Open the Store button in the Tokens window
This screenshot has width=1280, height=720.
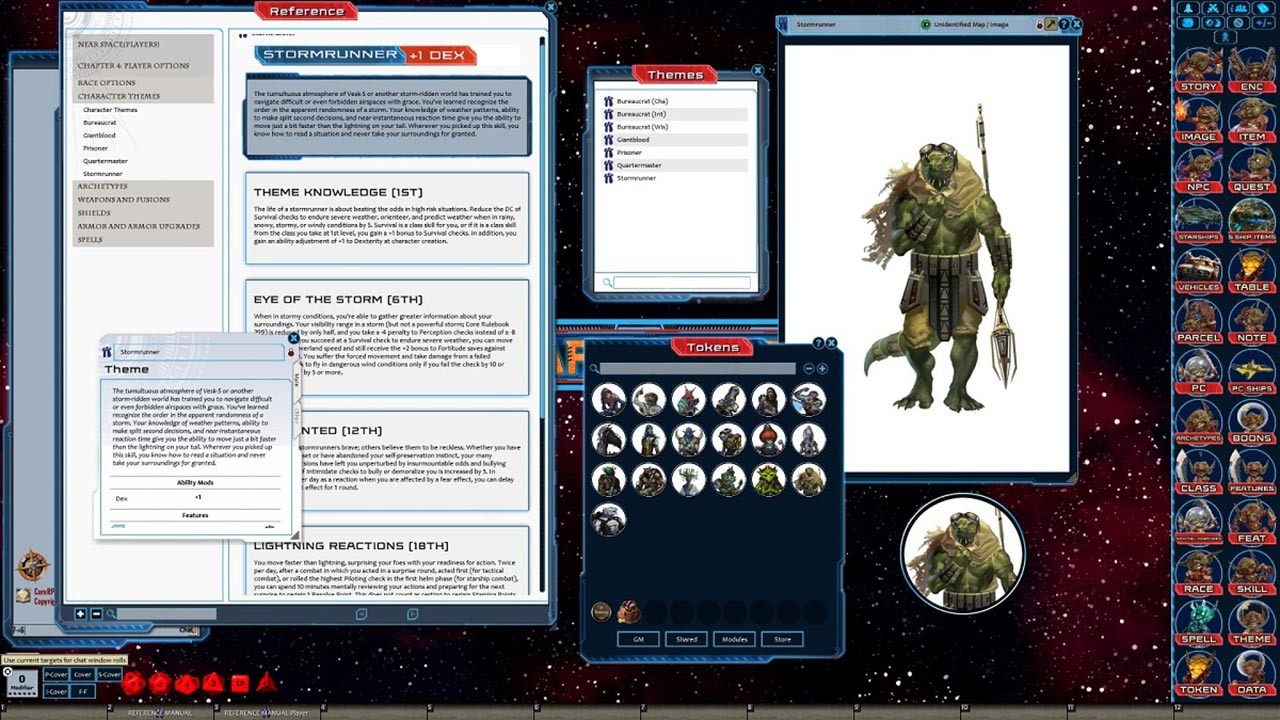(782, 639)
